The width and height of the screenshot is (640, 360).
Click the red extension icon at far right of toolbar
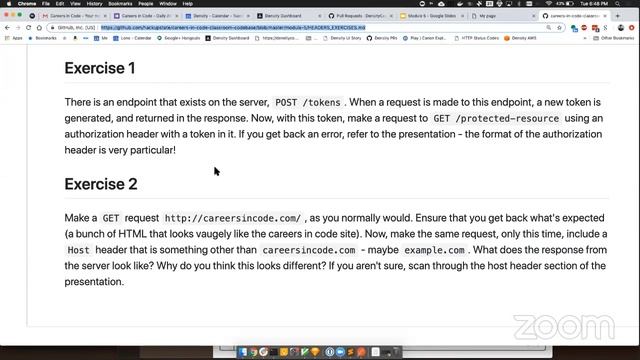coord(632,28)
